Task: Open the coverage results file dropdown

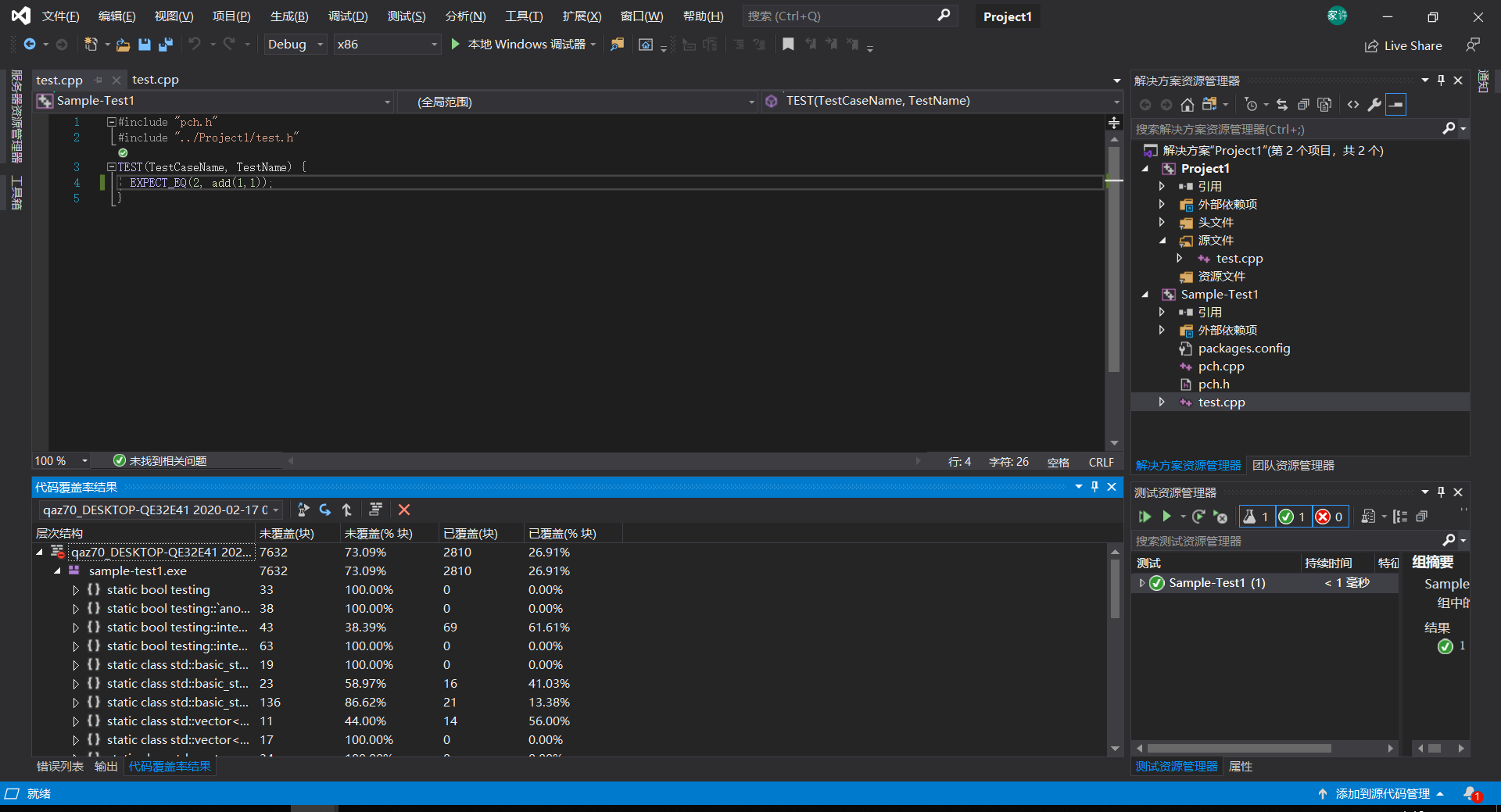Action: (x=159, y=510)
